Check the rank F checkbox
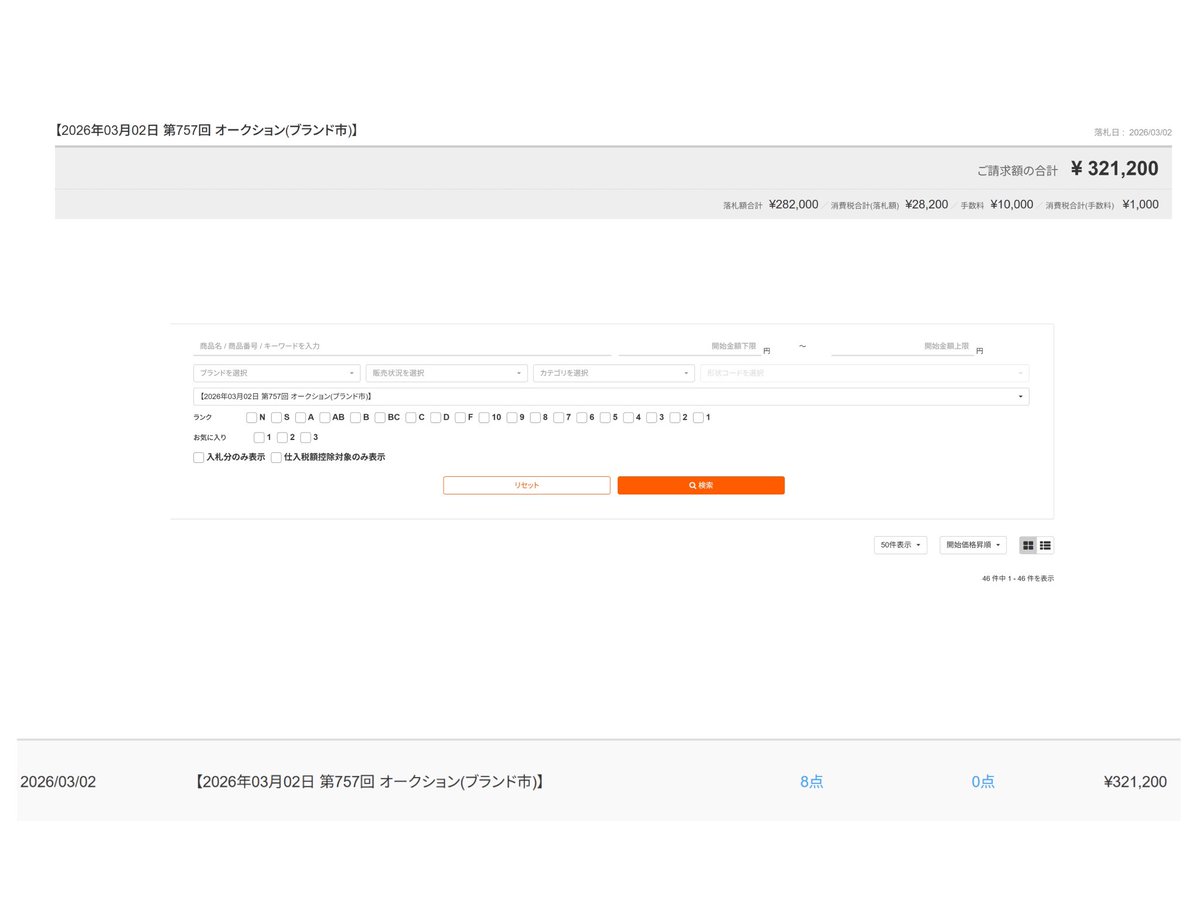Viewport: 1200px width, 900px height. 461,417
